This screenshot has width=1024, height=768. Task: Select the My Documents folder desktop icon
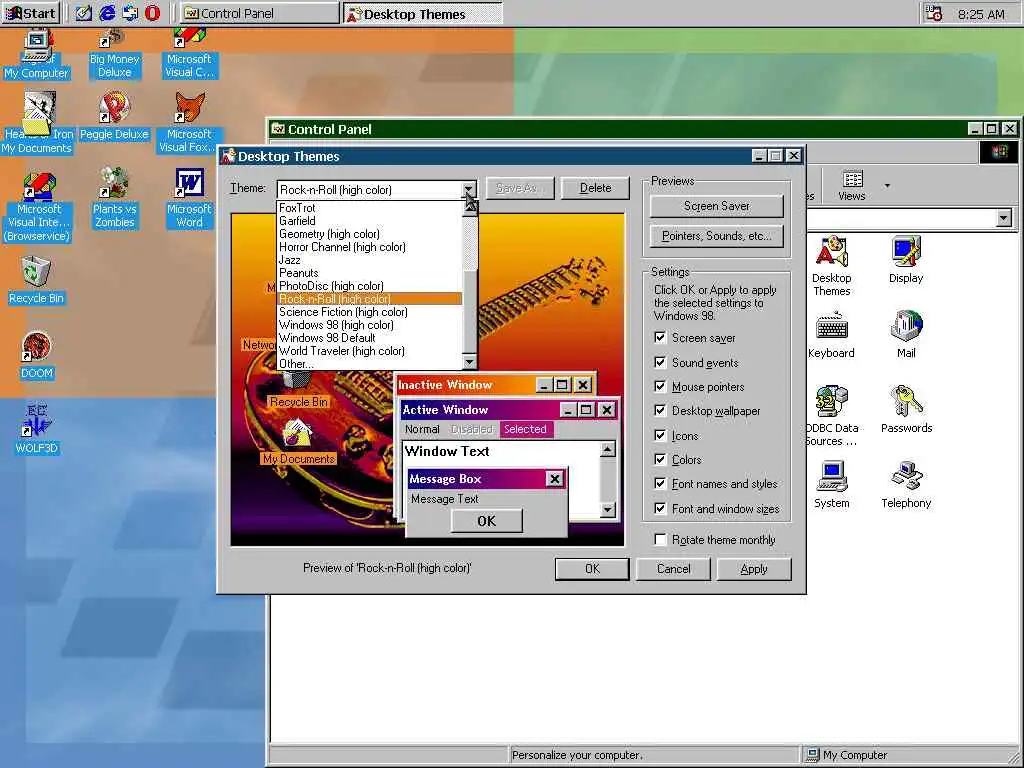pos(37,124)
